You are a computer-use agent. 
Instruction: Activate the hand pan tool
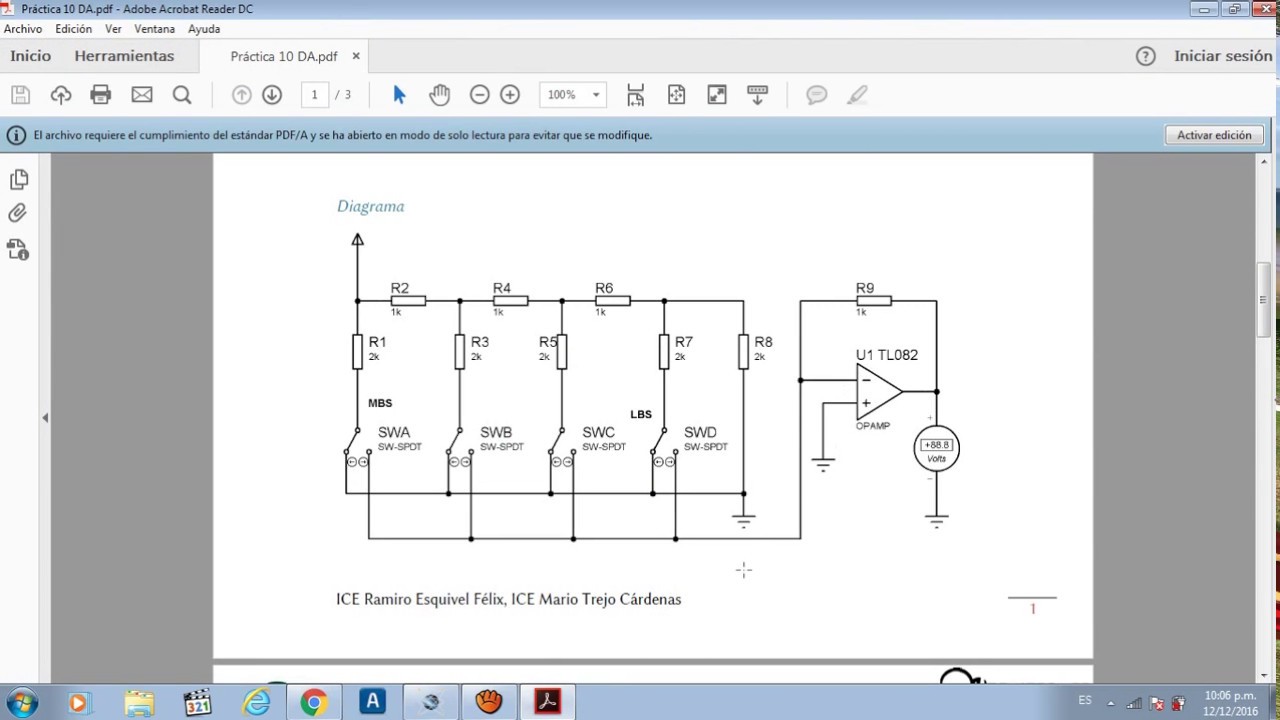point(440,95)
